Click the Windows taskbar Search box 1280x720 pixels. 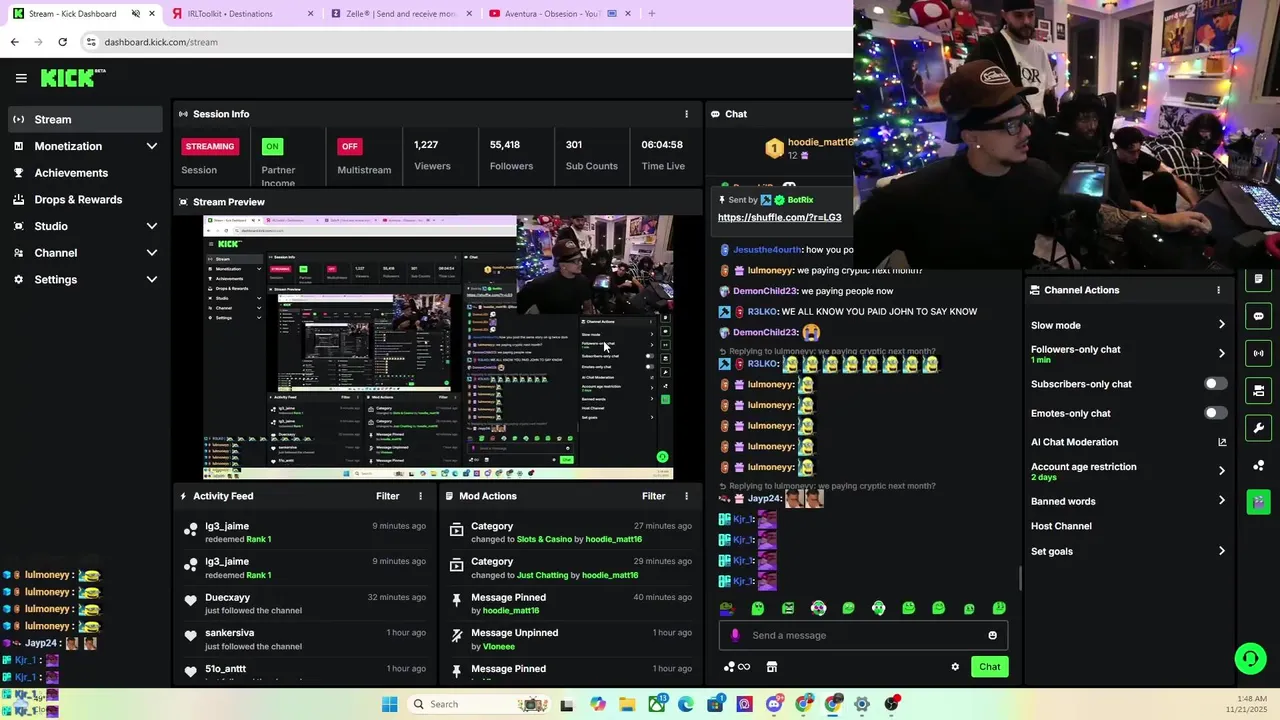[x=478, y=704]
